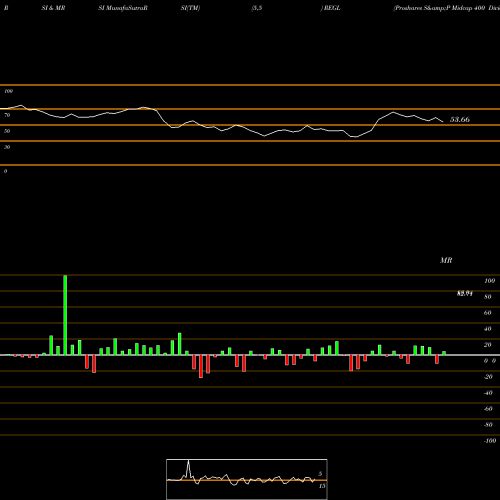This screenshot has width=500, height=500.
Task: Click the 'SI & MR' header text
Action: (53, 8)
